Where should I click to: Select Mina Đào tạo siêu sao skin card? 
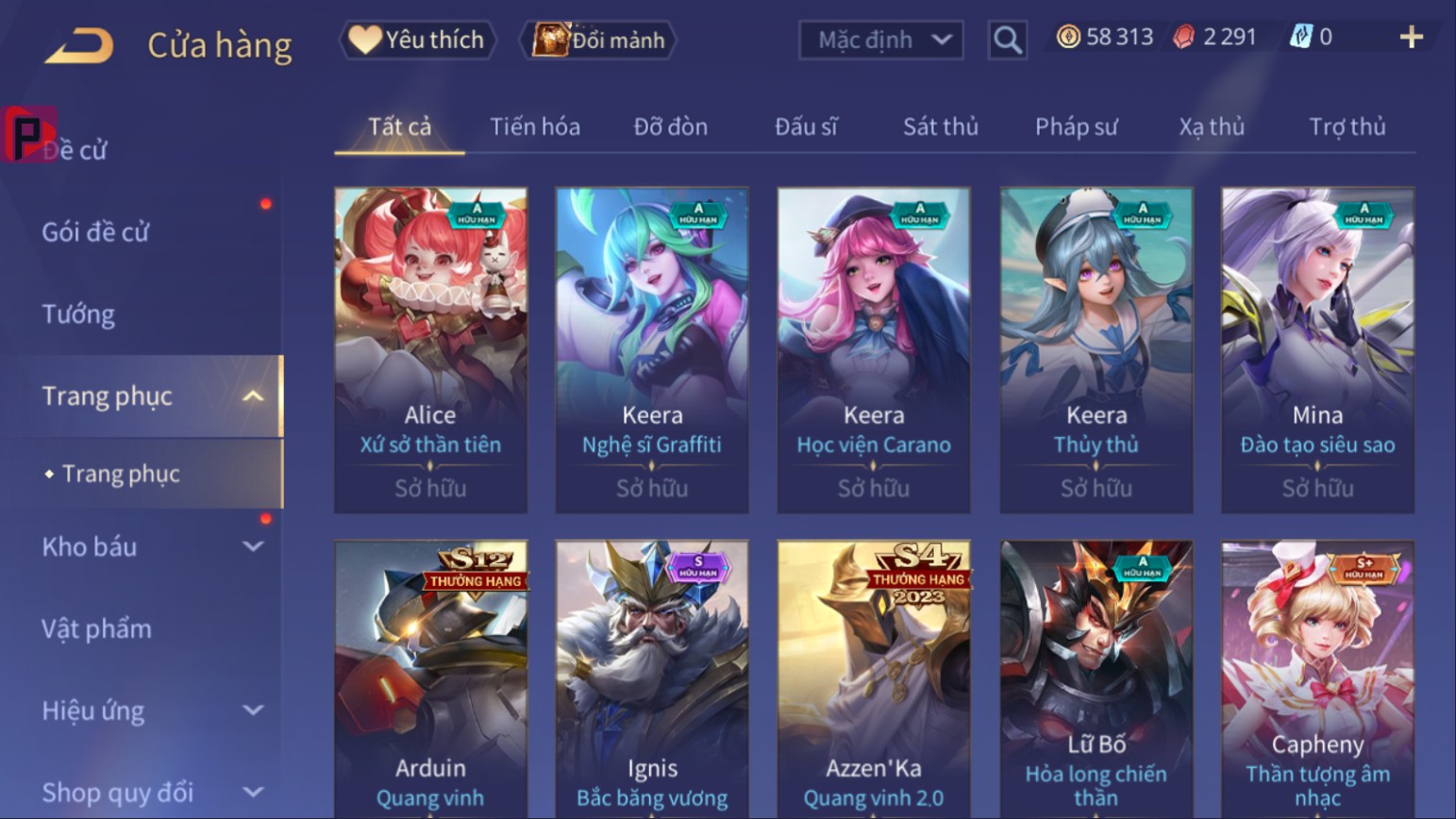(x=1317, y=350)
